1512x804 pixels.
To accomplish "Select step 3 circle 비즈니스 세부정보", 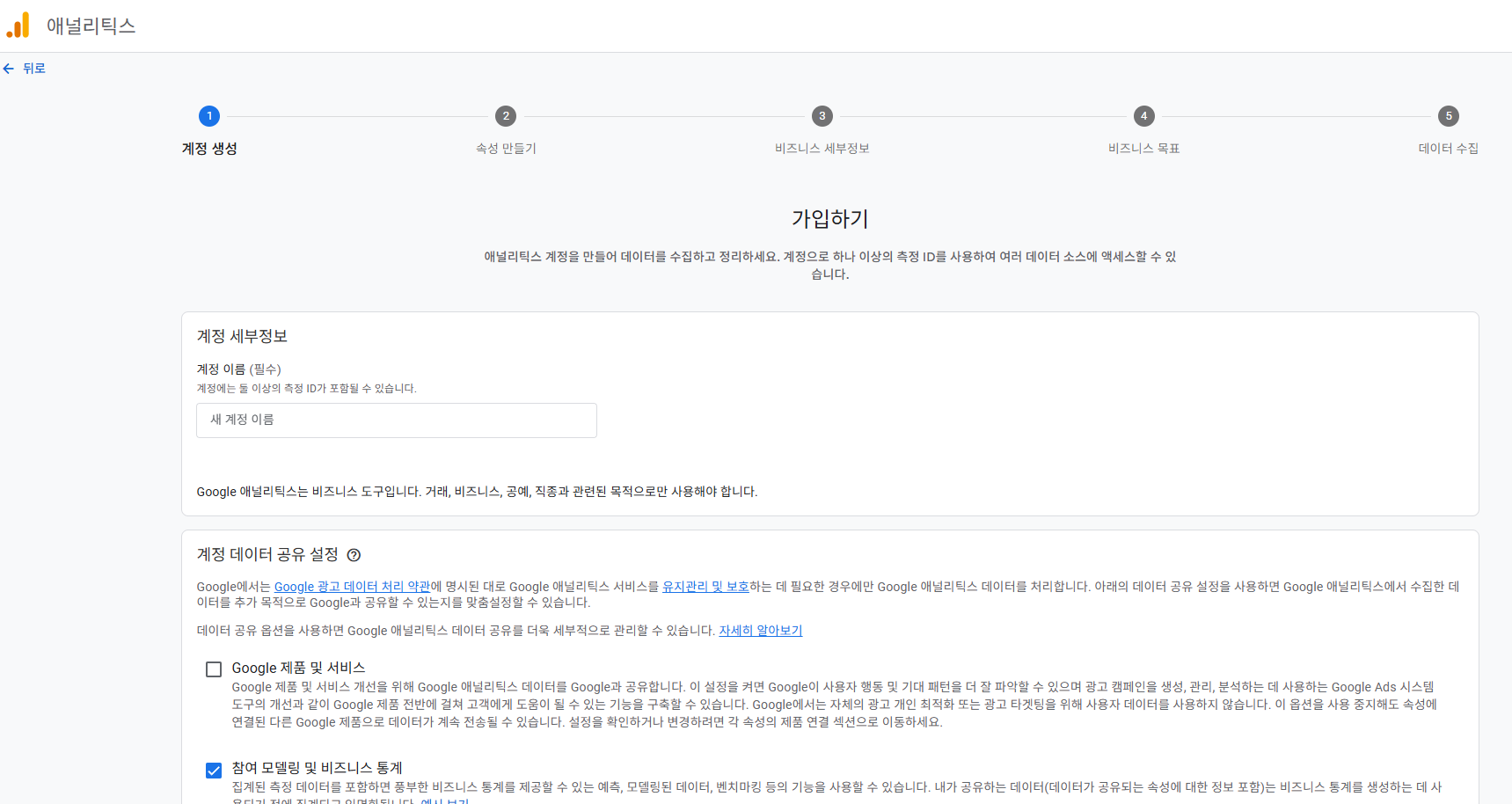I will click(822, 116).
